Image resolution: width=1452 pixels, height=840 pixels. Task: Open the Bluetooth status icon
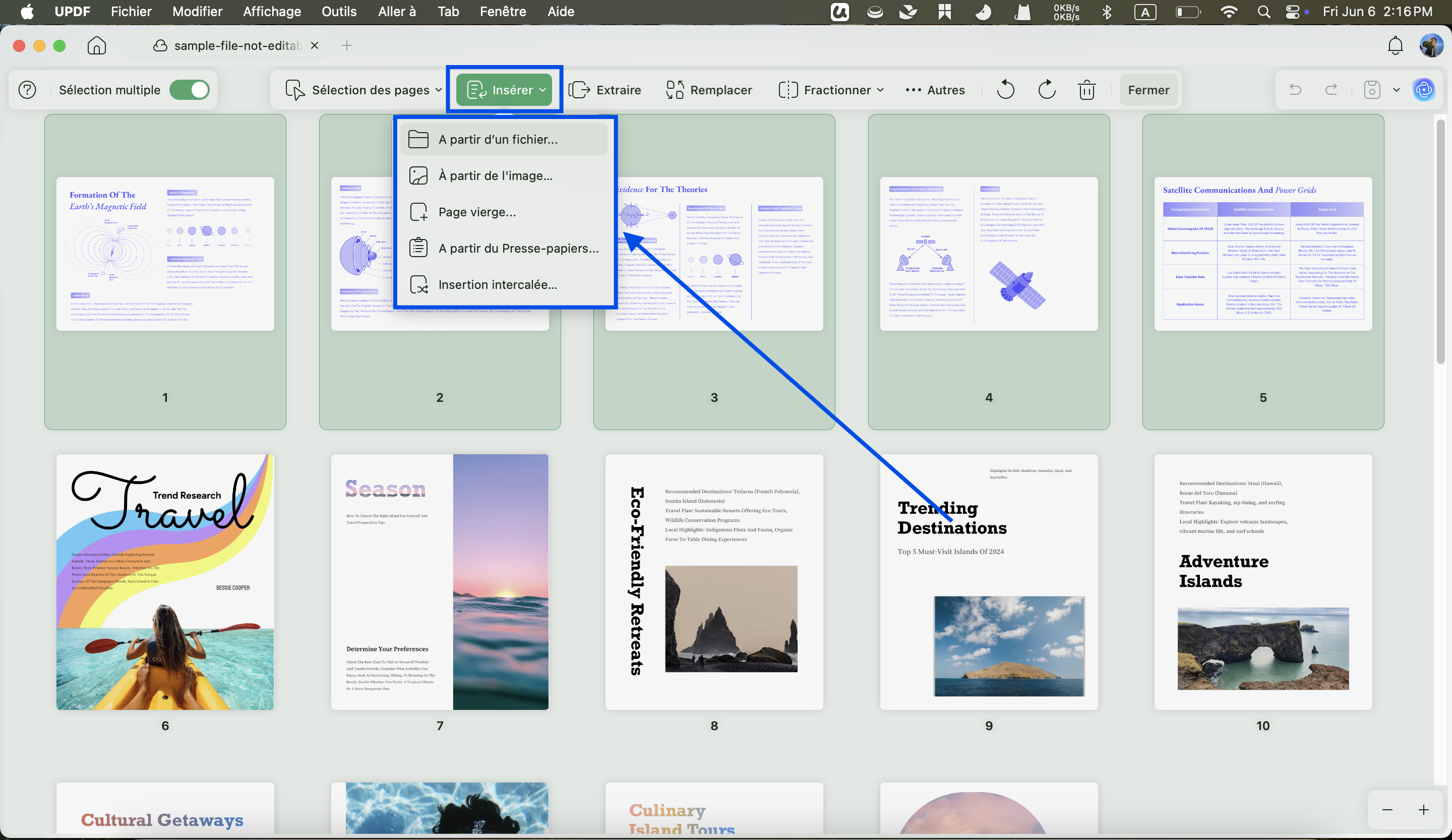(1107, 12)
